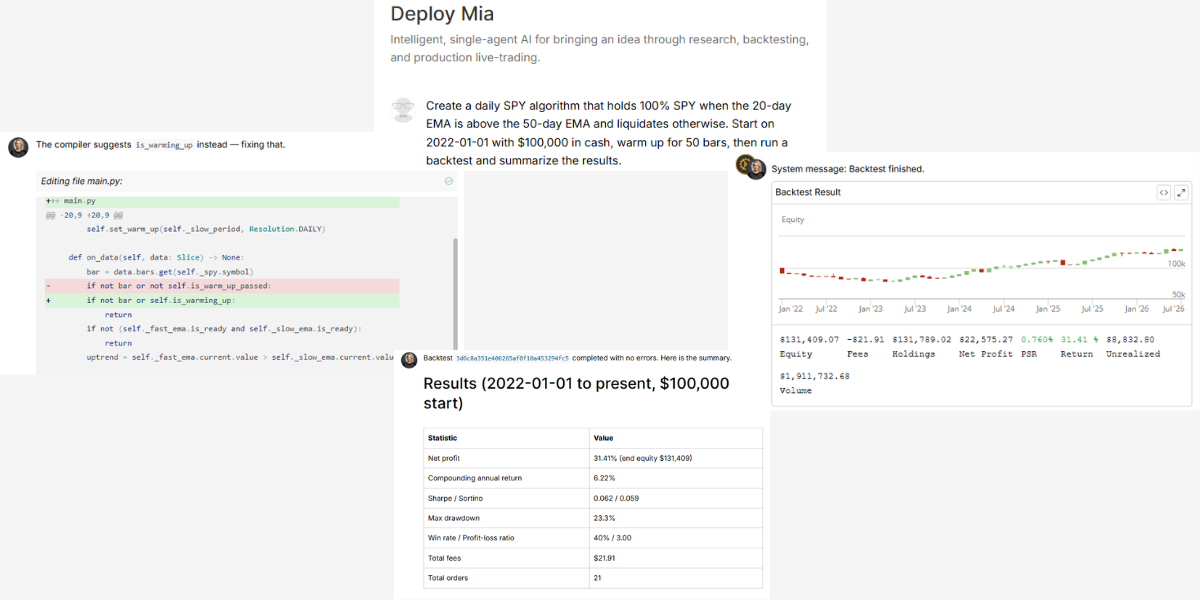Click the Jan '22 marker on chart axis
The height and width of the screenshot is (600, 1200).
790,309
